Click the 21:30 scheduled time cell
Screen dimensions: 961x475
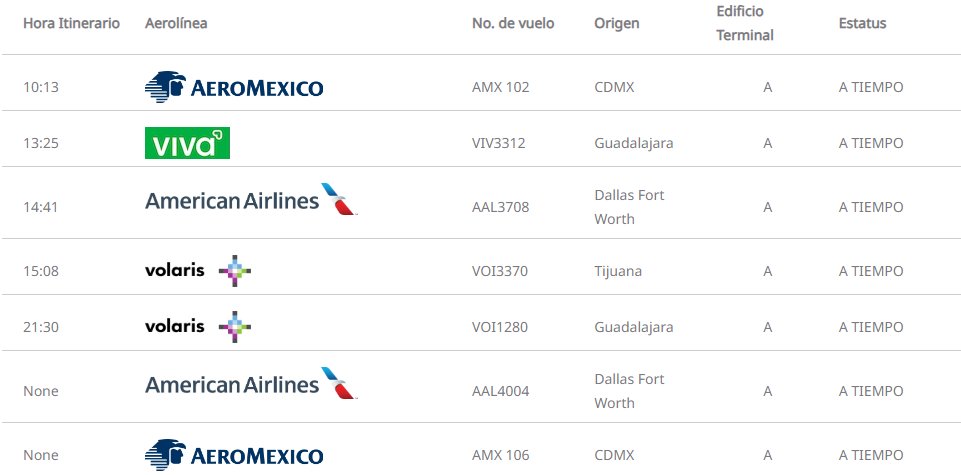[x=41, y=327]
